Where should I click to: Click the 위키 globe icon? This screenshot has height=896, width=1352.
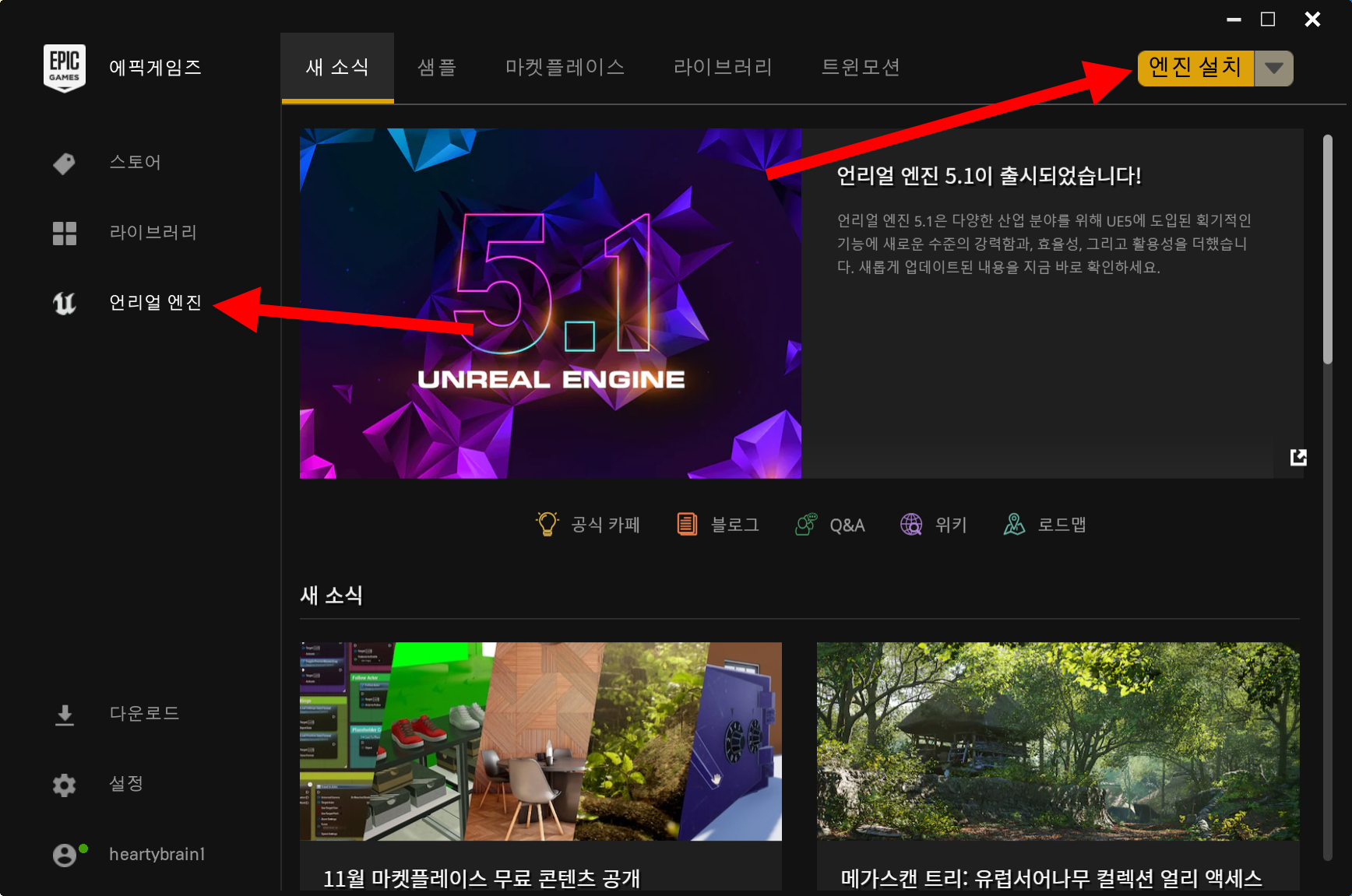911,524
